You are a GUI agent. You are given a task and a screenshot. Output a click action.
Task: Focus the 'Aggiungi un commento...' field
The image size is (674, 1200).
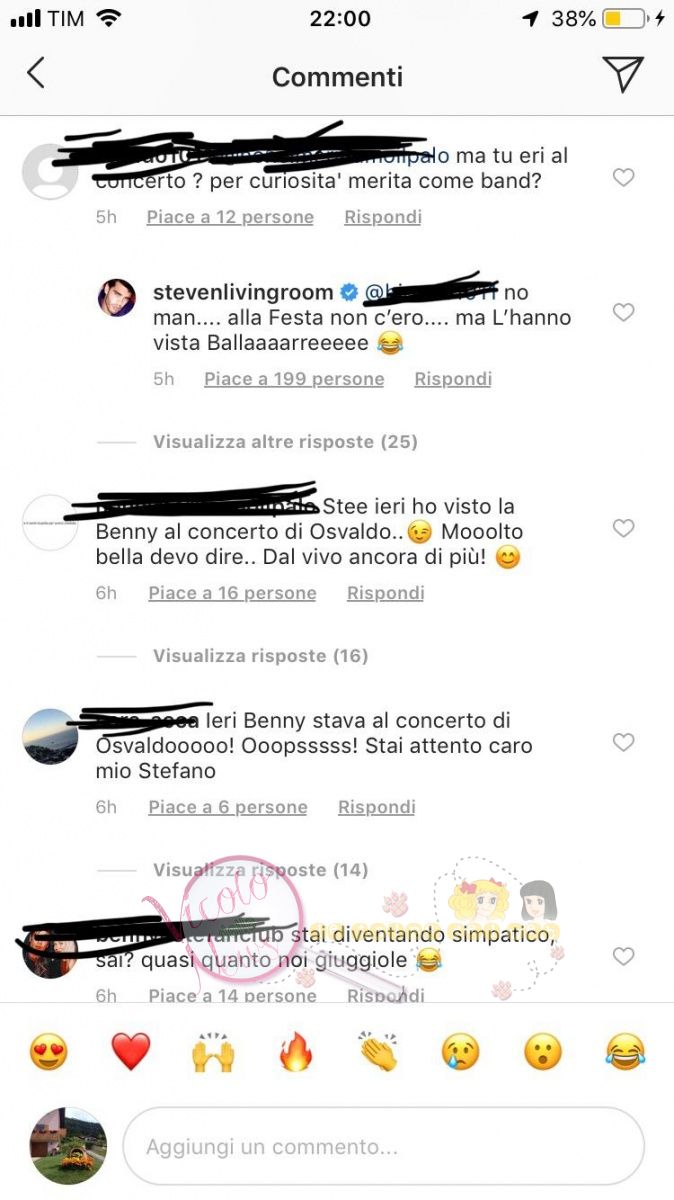point(383,1146)
